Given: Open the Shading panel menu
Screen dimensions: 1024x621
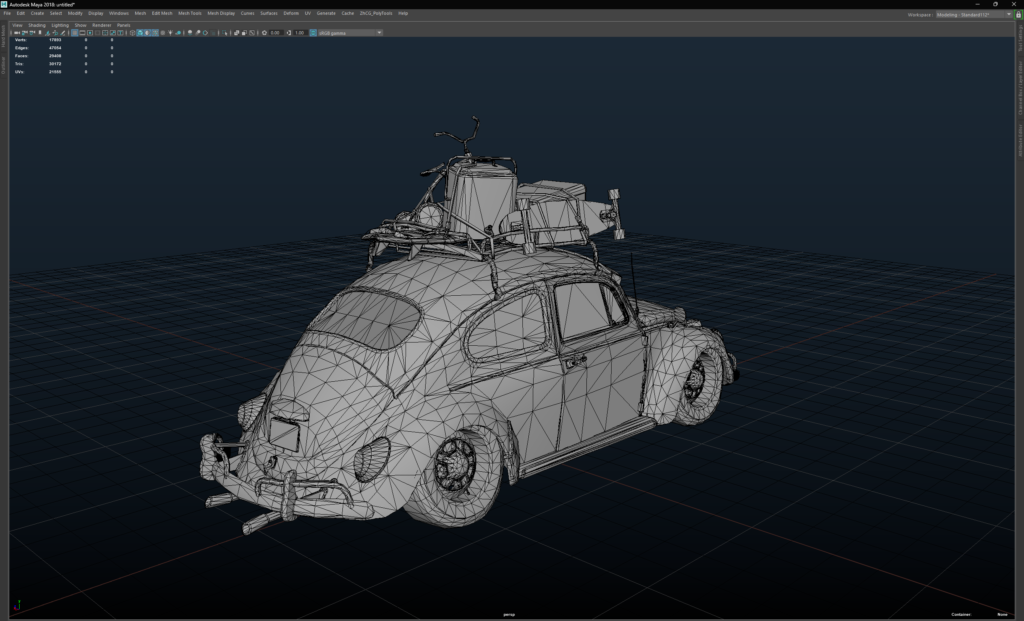Looking at the screenshot, I should (37, 24).
